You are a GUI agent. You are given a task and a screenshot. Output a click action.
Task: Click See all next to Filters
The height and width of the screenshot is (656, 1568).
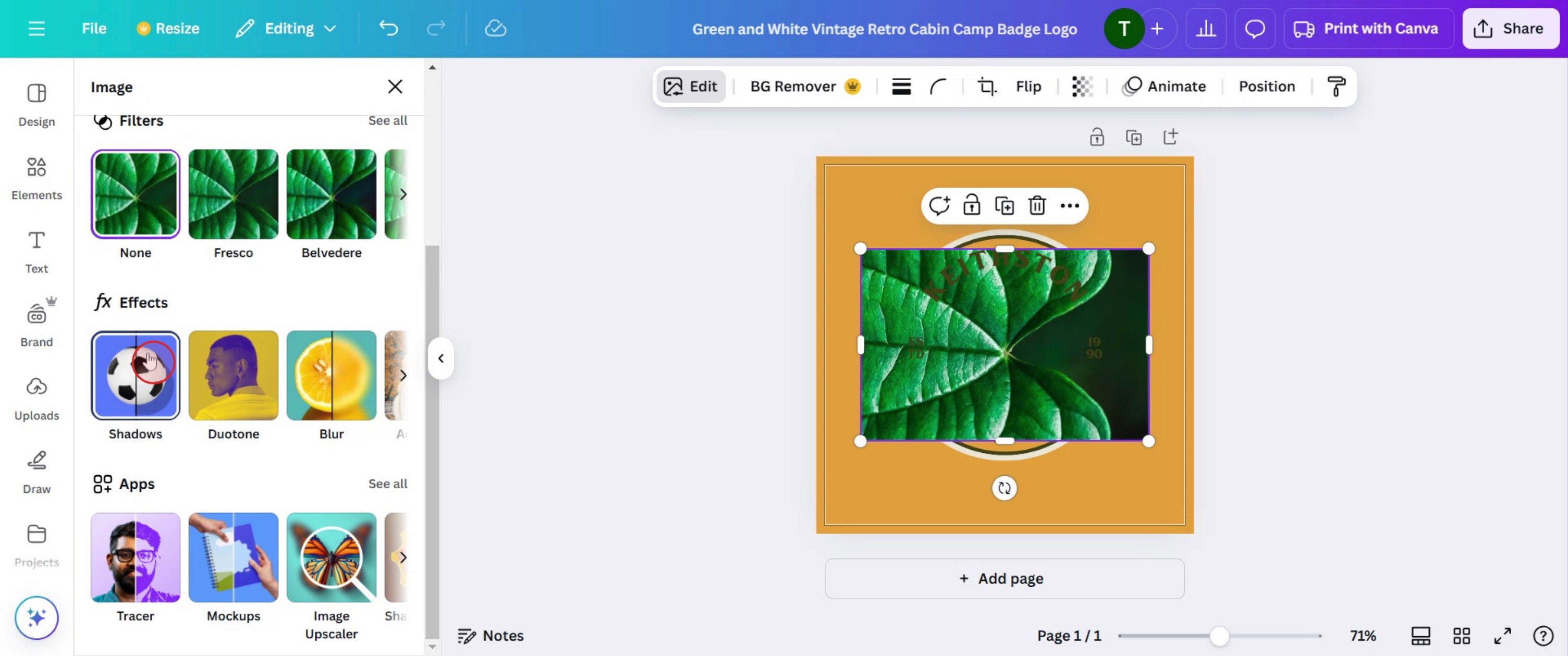coord(387,120)
